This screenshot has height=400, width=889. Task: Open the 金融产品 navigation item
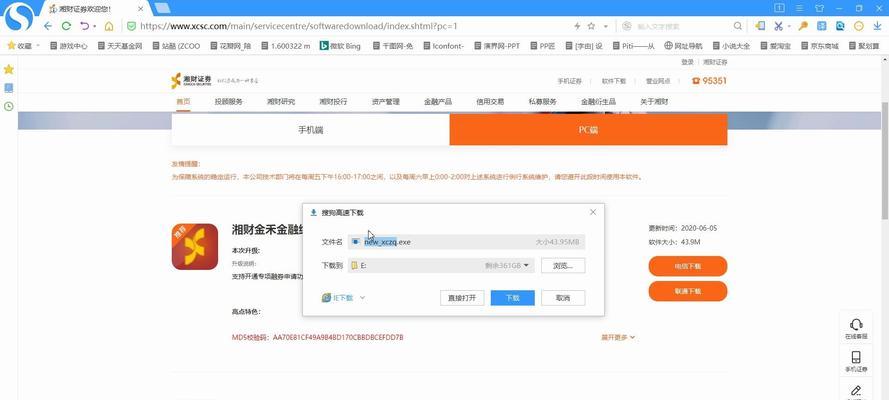tap(438, 102)
